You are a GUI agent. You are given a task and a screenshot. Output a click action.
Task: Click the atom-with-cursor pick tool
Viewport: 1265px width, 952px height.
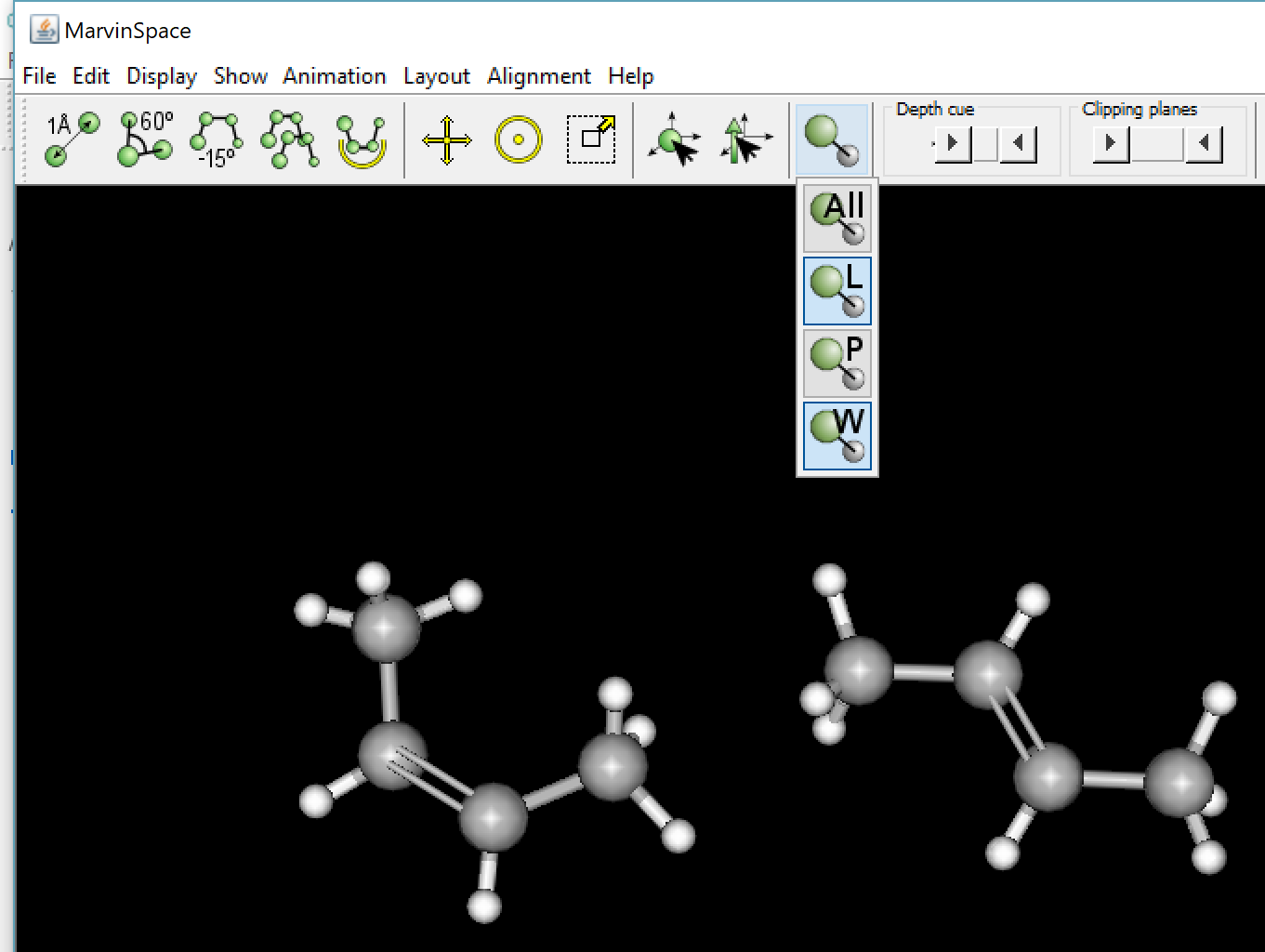[674, 140]
